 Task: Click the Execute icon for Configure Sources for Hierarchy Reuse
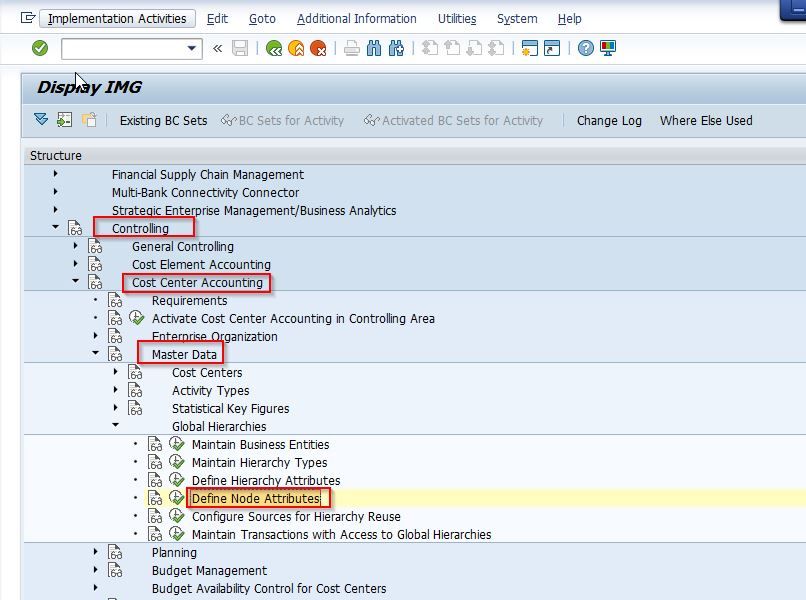176,516
